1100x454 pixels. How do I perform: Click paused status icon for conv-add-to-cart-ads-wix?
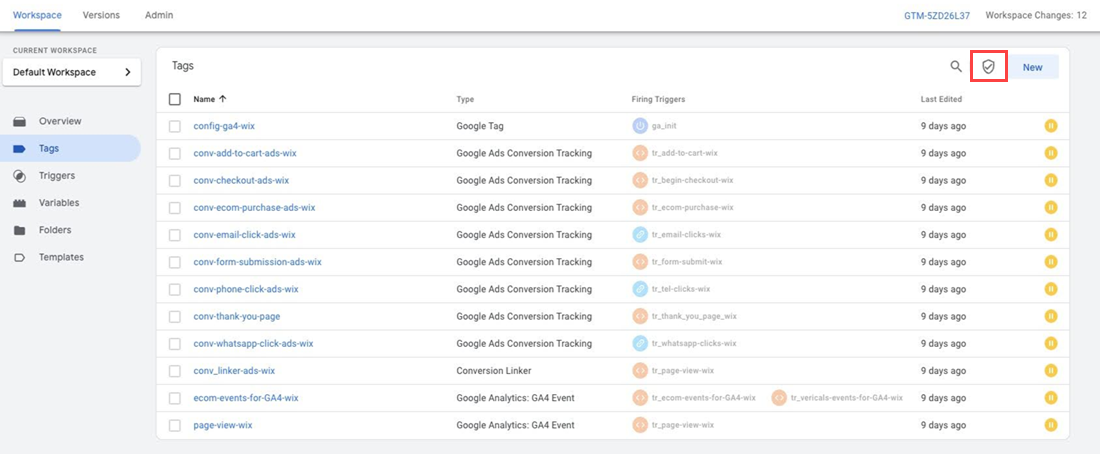(1050, 153)
